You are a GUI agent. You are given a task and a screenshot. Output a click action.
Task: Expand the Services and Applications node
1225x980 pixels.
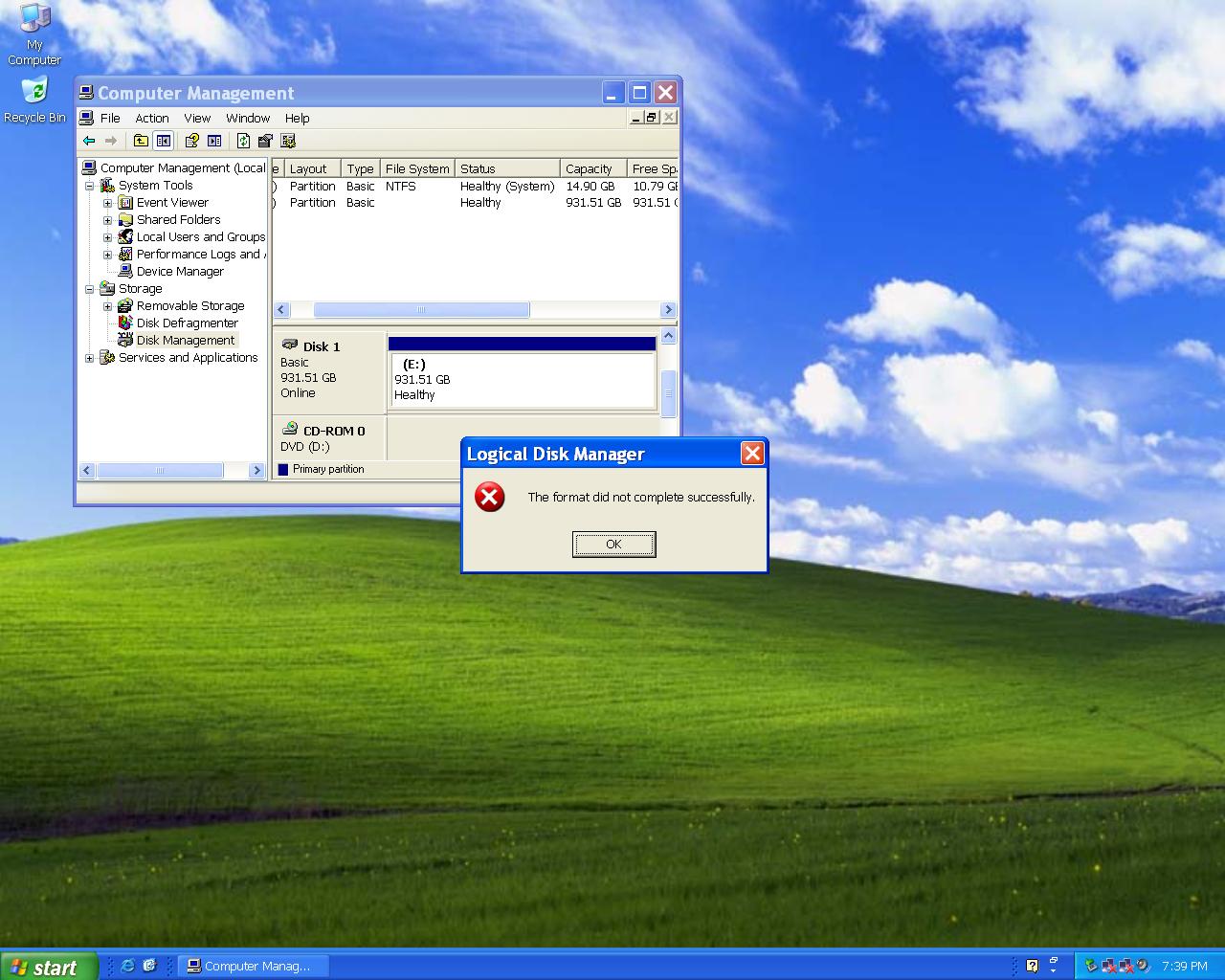(x=90, y=358)
